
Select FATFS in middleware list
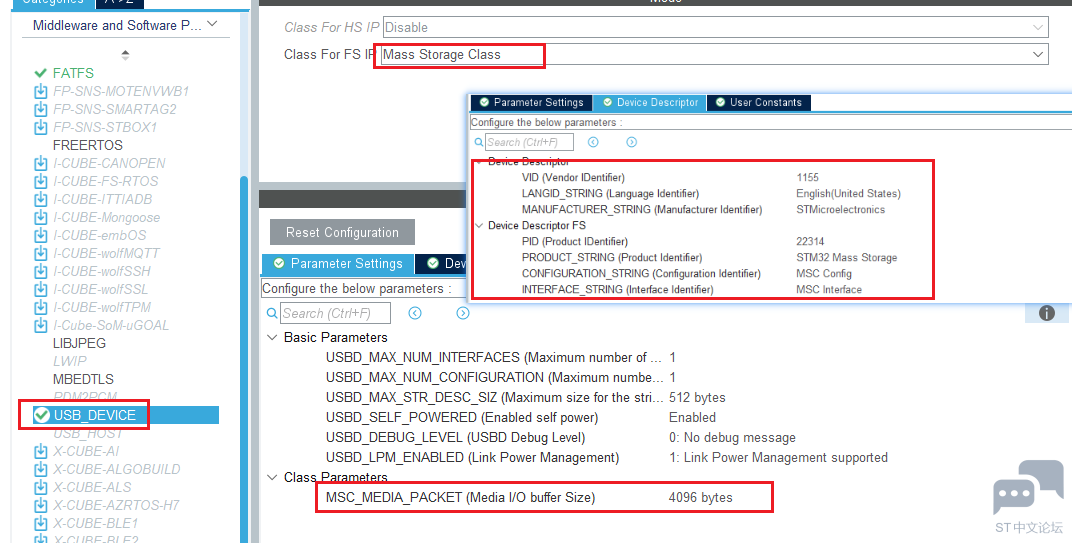[x=73, y=73]
